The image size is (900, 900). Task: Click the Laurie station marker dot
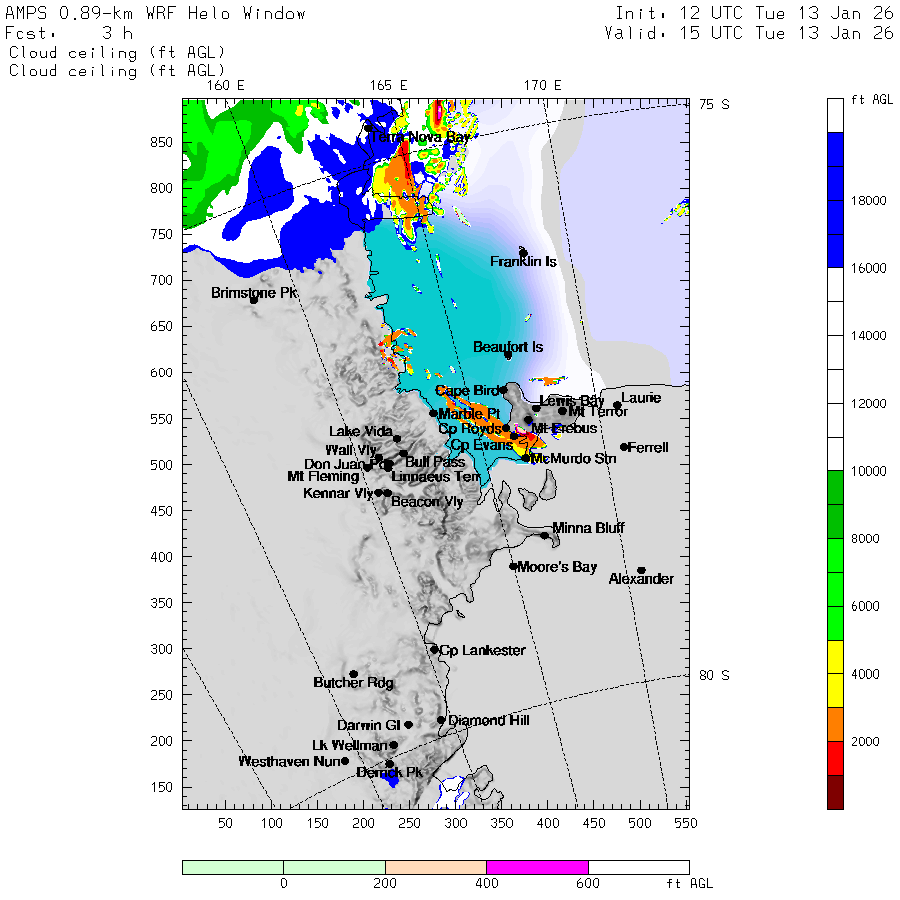[617, 405]
